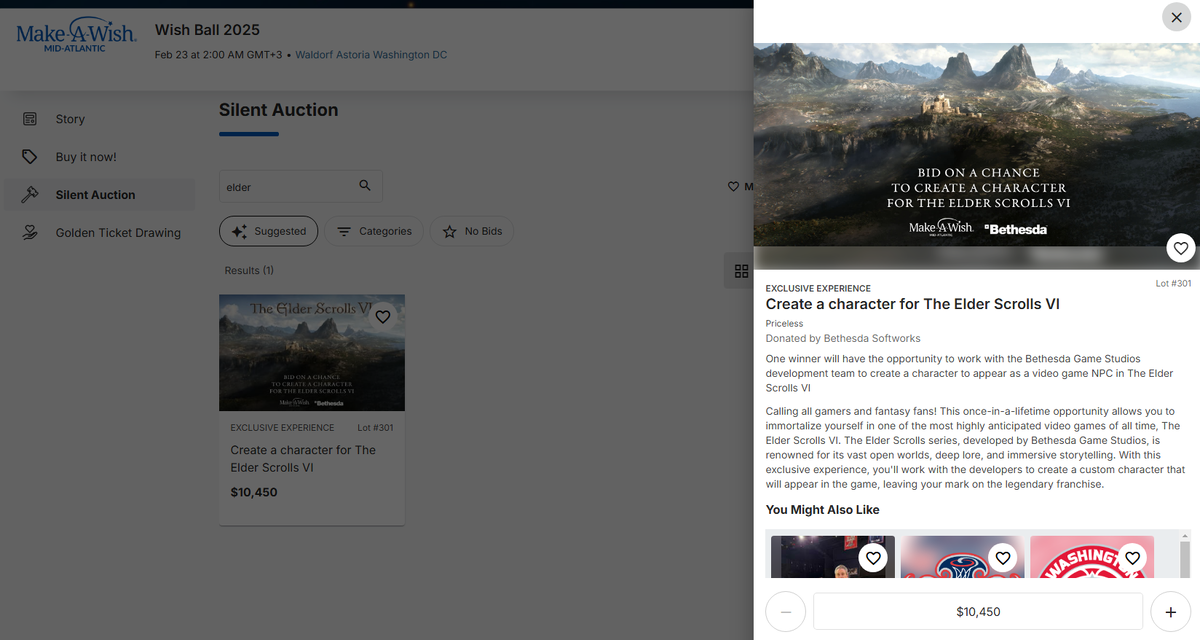Viewport: 1200px width, 640px height.
Task: Click the 'Results (1)' label
Action: (x=249, y=271)
